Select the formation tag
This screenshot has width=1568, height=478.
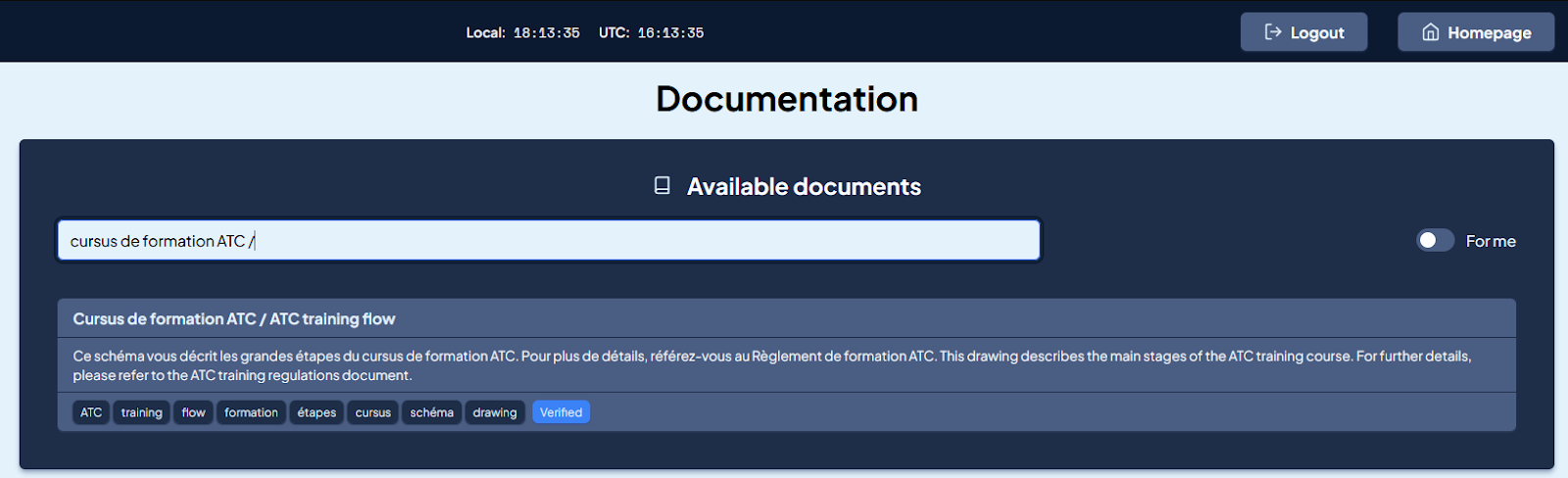click(251, 412)
